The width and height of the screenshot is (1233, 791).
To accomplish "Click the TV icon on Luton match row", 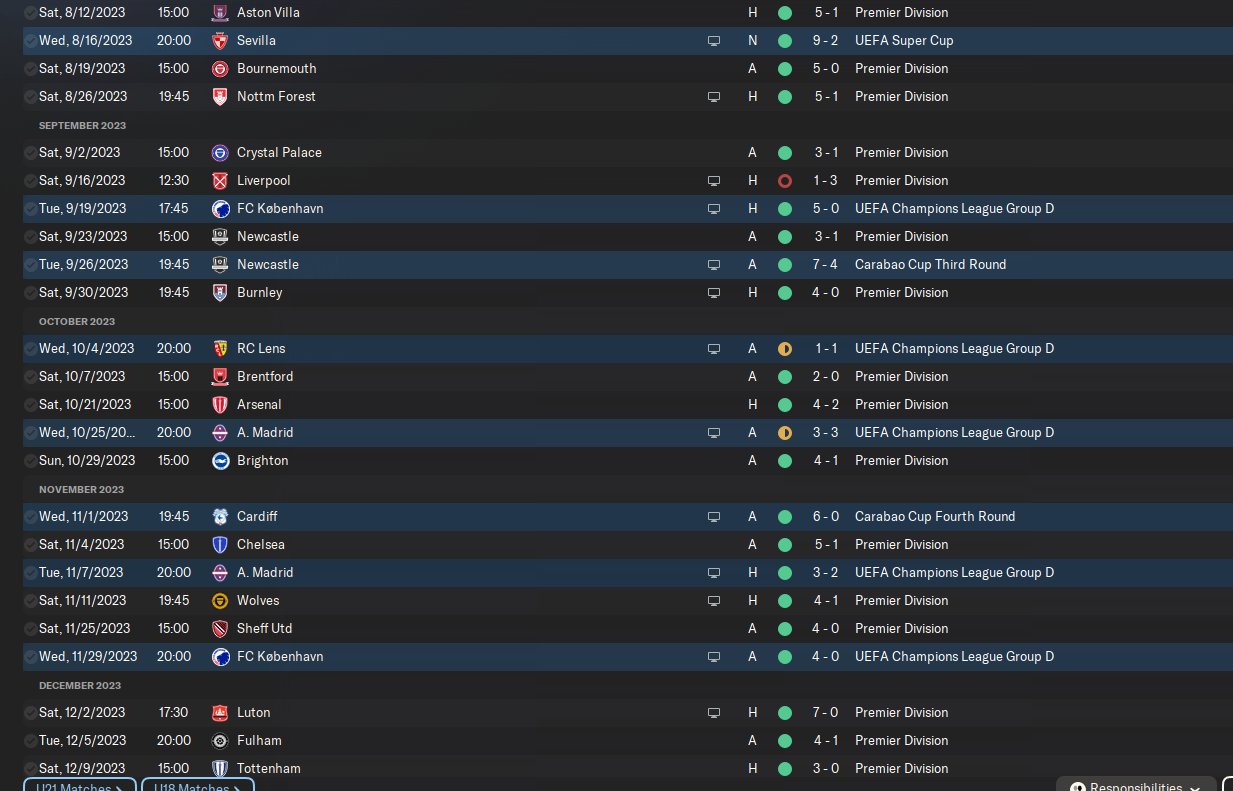I will 714,713.
